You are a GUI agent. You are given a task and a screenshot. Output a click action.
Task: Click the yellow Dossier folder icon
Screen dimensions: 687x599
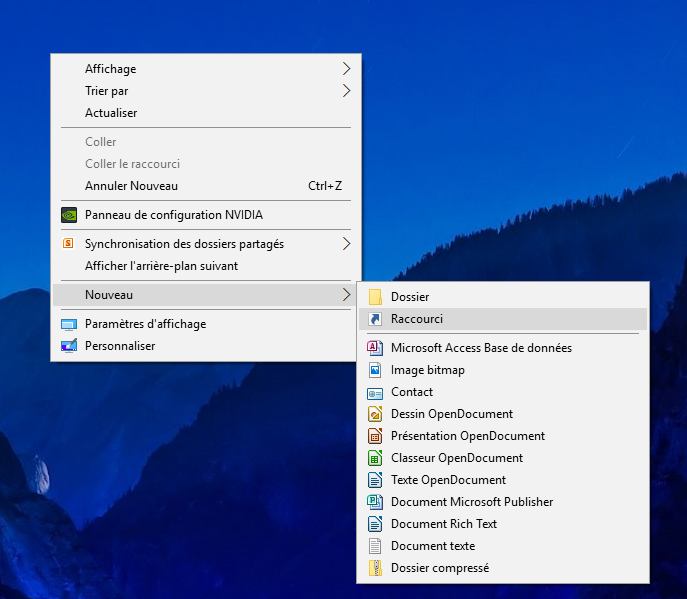(375, 297)
